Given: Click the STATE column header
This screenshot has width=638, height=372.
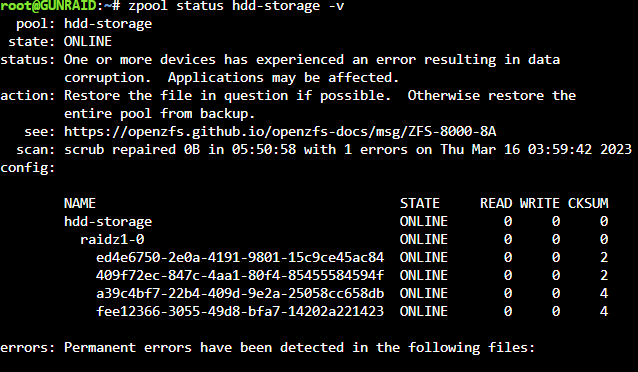Looking at the screenshot, I should pyautogui.click(x=420, y=204).
